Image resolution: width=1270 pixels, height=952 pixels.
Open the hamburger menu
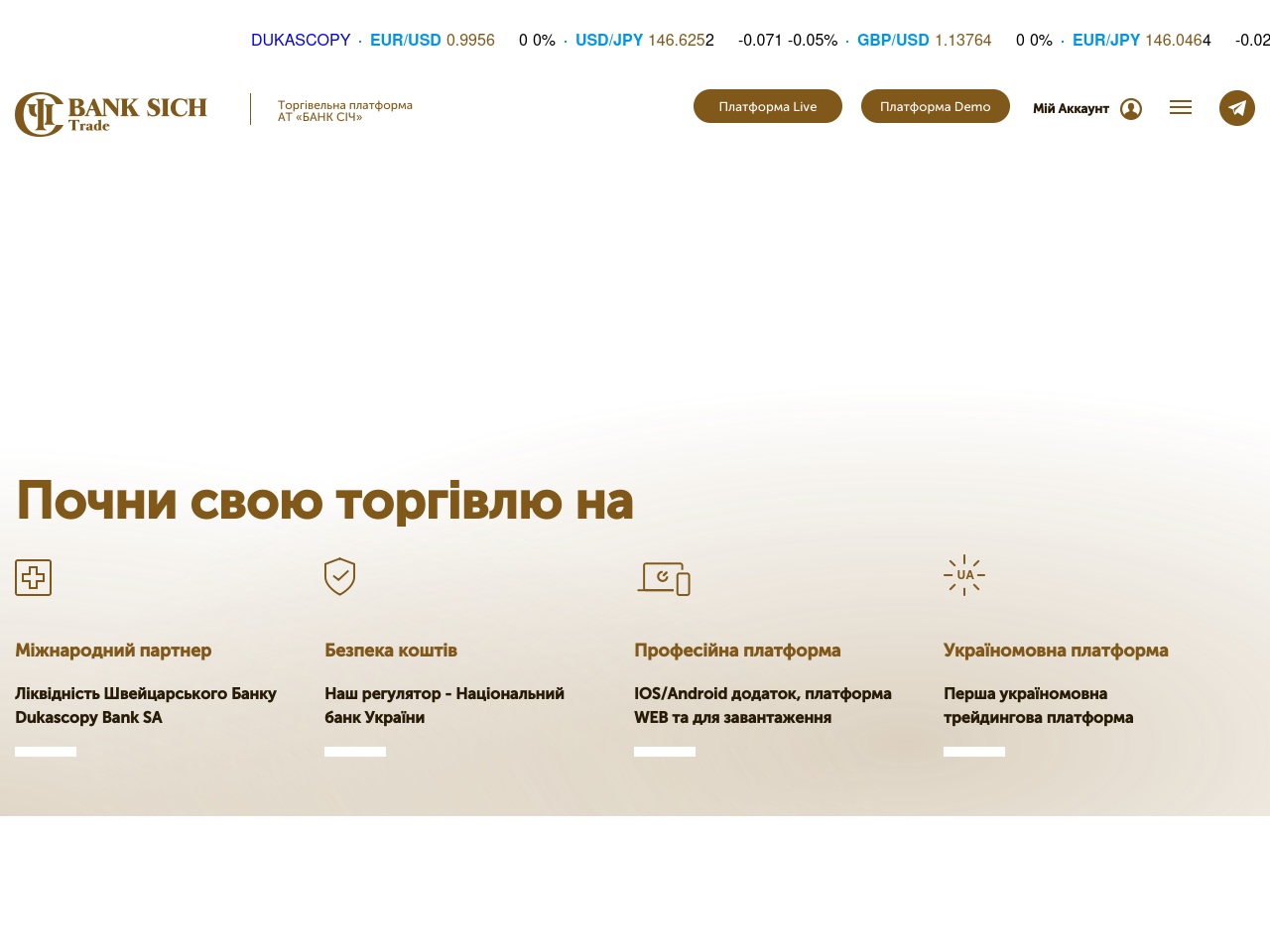[1181, 107]
